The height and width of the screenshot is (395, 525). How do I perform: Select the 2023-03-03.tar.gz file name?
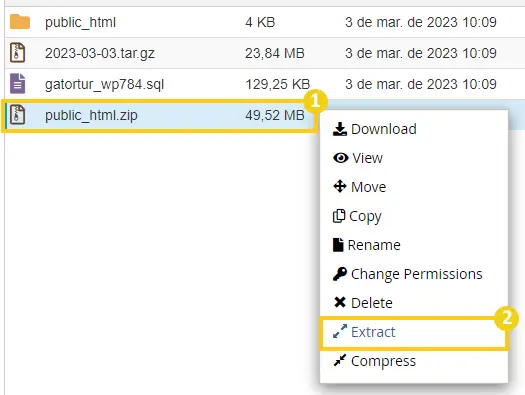pyautogui.click(x=100, y=54)
